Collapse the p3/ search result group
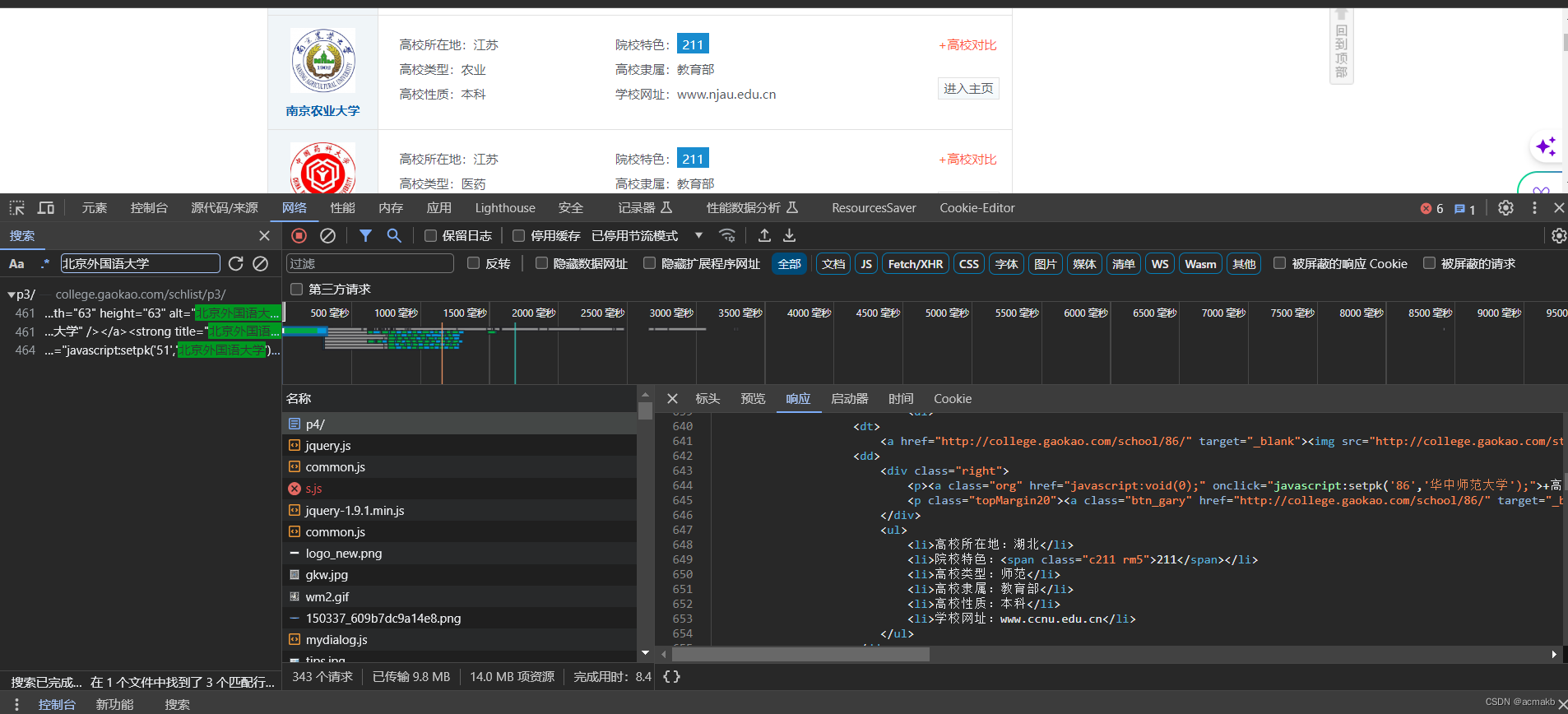Viewport: 1568px width, 714px height. (12, 294)
